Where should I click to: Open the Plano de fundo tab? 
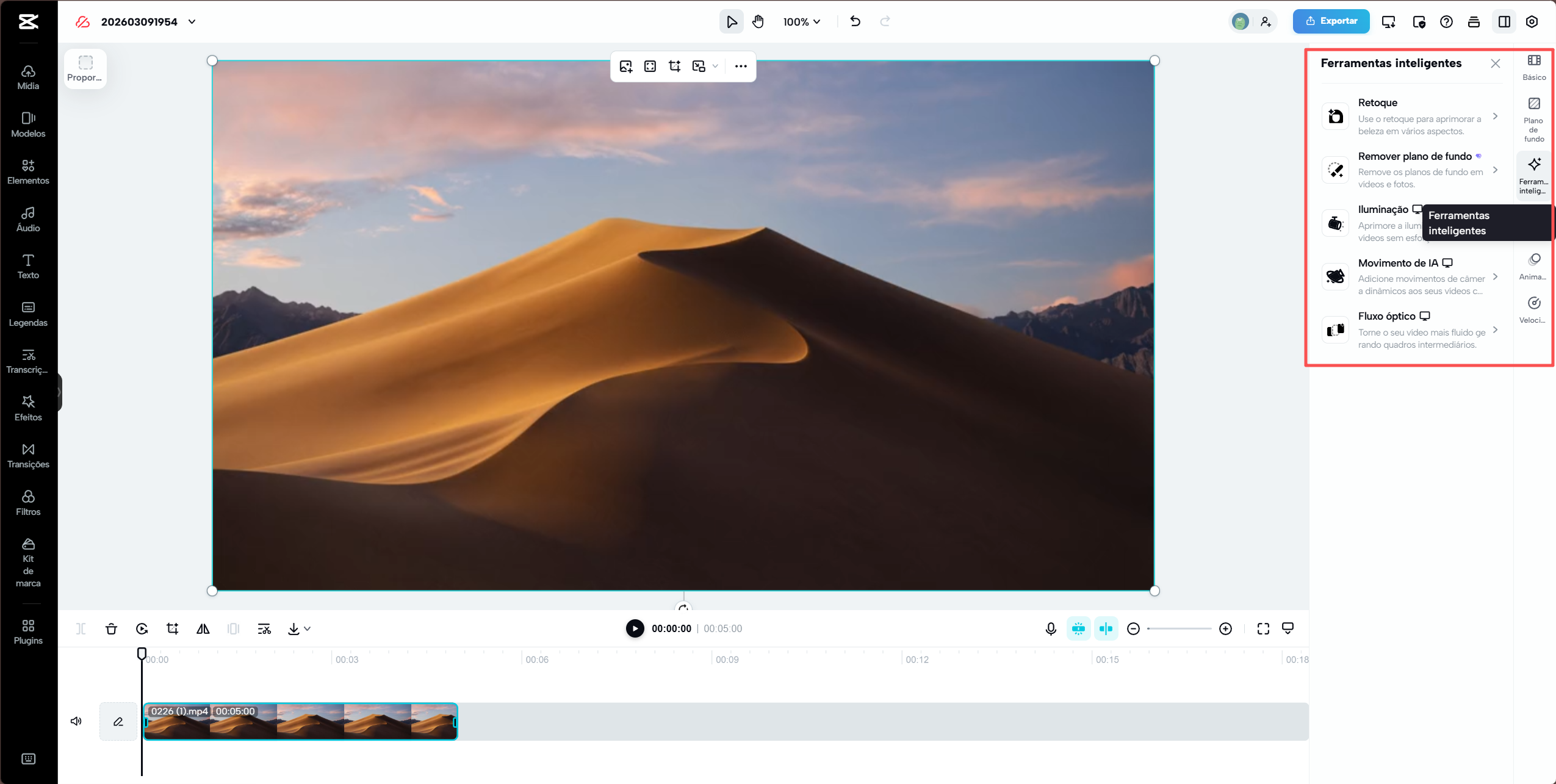coord(1535,118)
